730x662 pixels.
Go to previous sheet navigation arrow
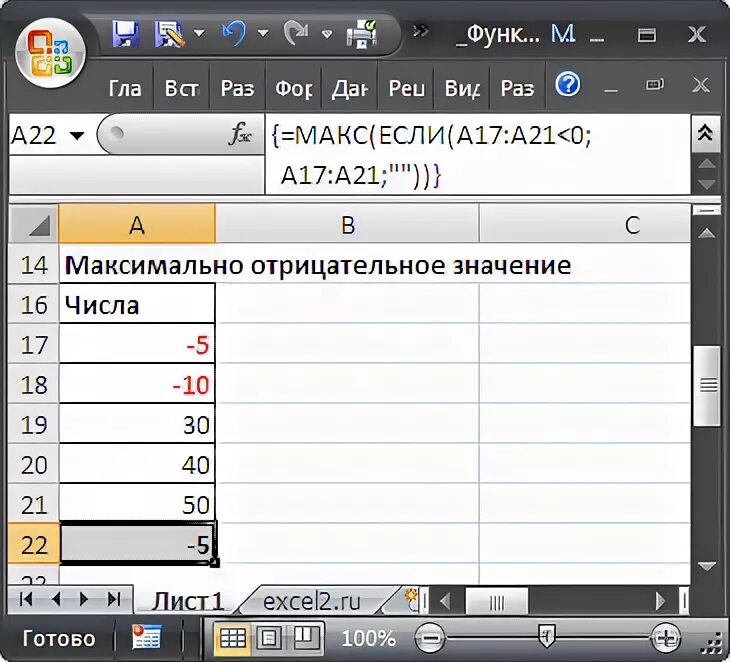click(x=56, y=599)
